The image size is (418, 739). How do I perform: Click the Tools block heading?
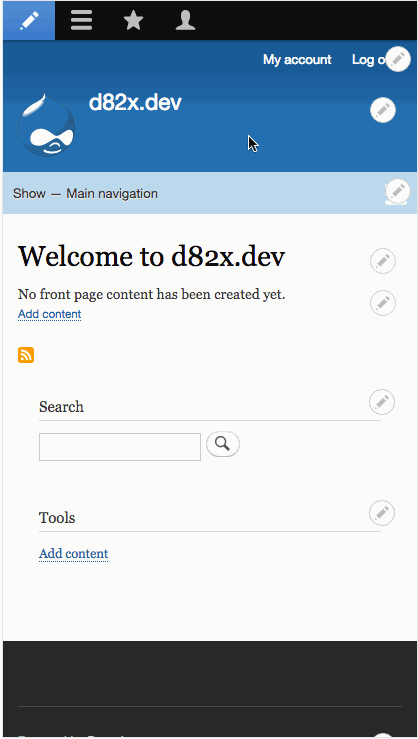pos(57,517)
